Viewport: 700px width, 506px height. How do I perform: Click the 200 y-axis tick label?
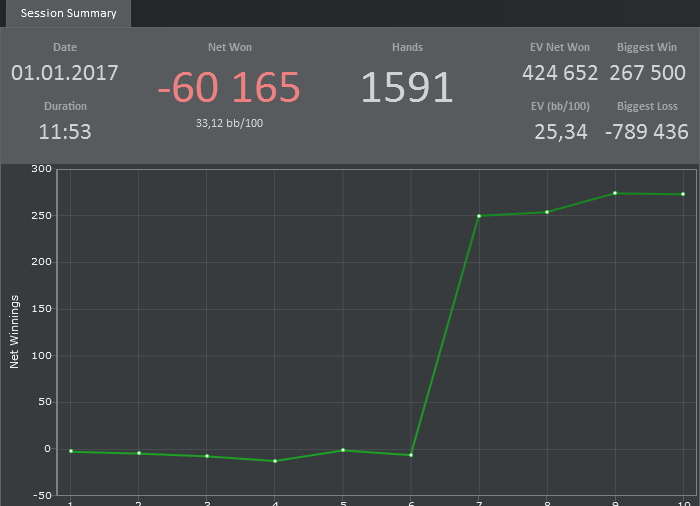(x=42, y=262)
